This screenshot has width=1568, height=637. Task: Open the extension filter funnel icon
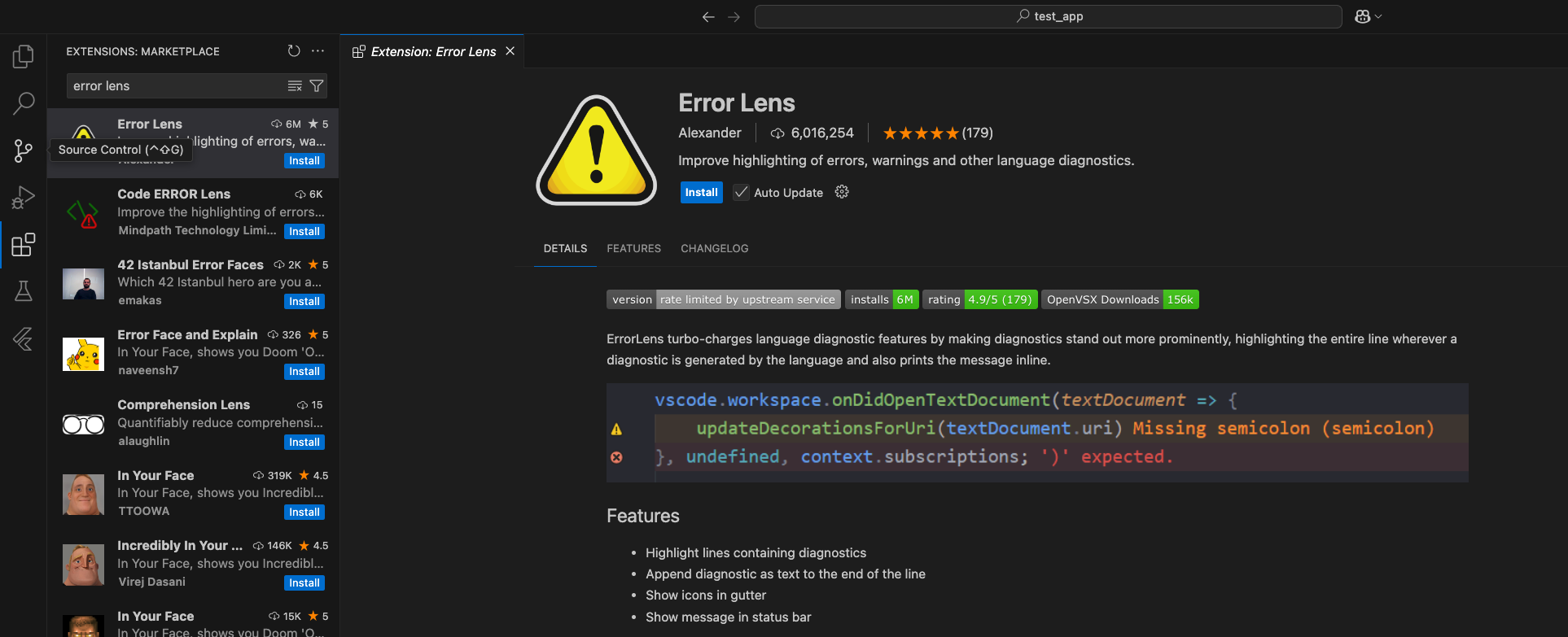click(317, 85)
